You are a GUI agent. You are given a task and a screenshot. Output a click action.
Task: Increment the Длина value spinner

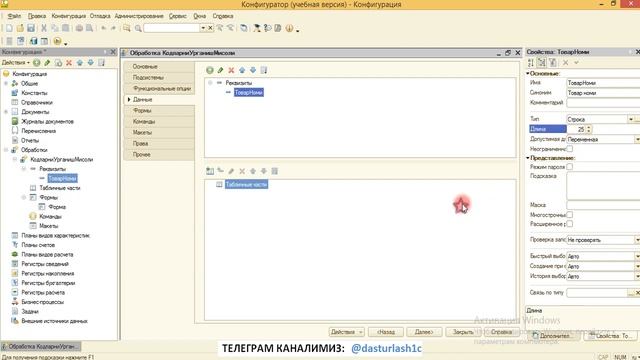pos(589,127)
